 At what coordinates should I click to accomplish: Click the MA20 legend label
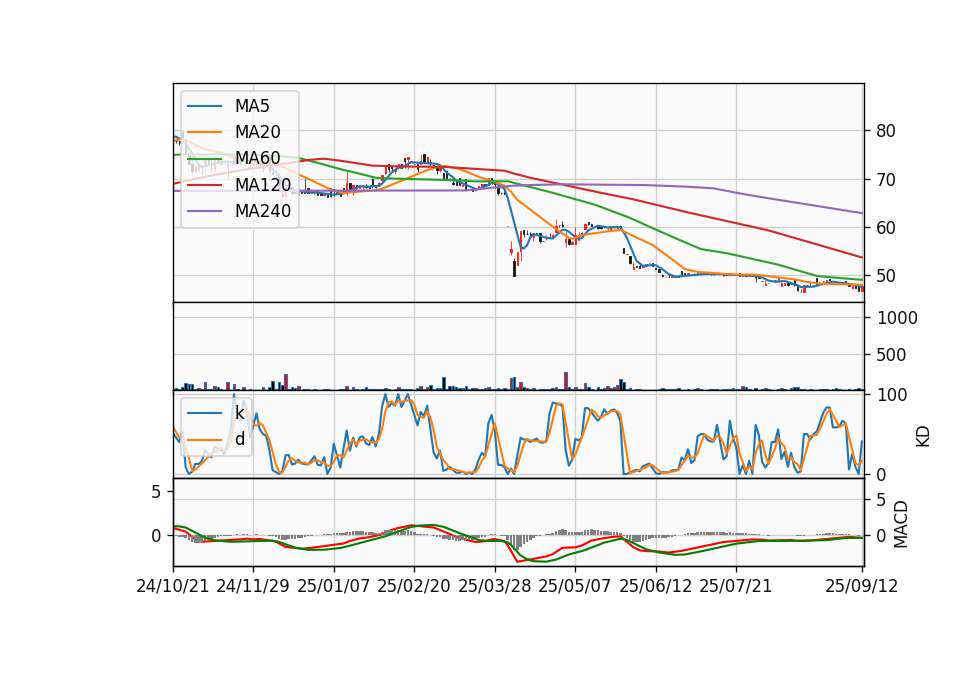point(257,132)
